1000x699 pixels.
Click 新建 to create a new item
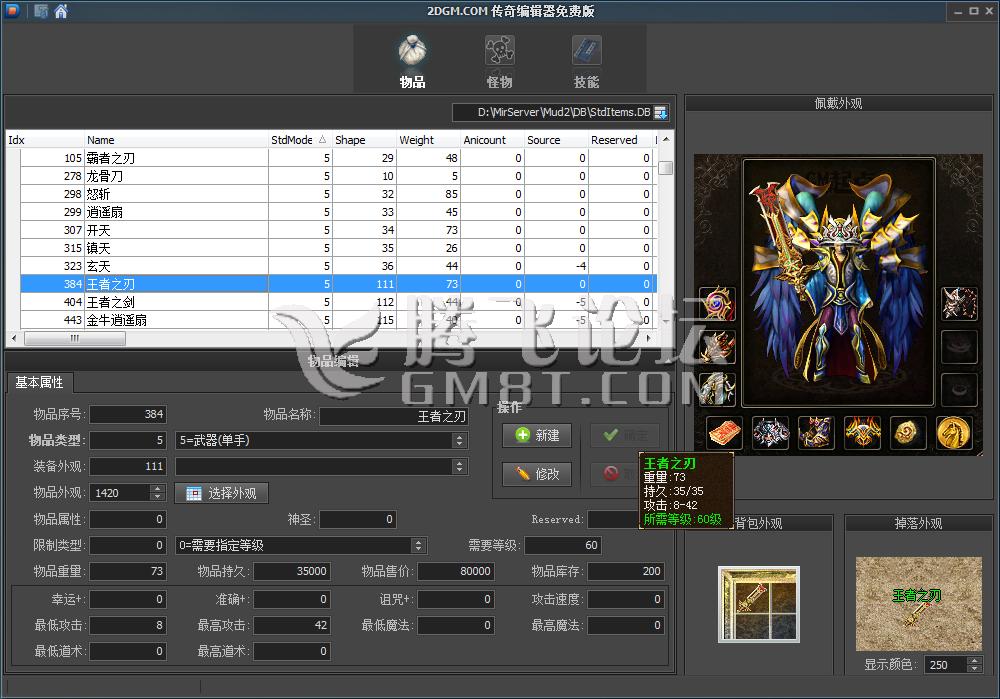[x=537, y=436]
